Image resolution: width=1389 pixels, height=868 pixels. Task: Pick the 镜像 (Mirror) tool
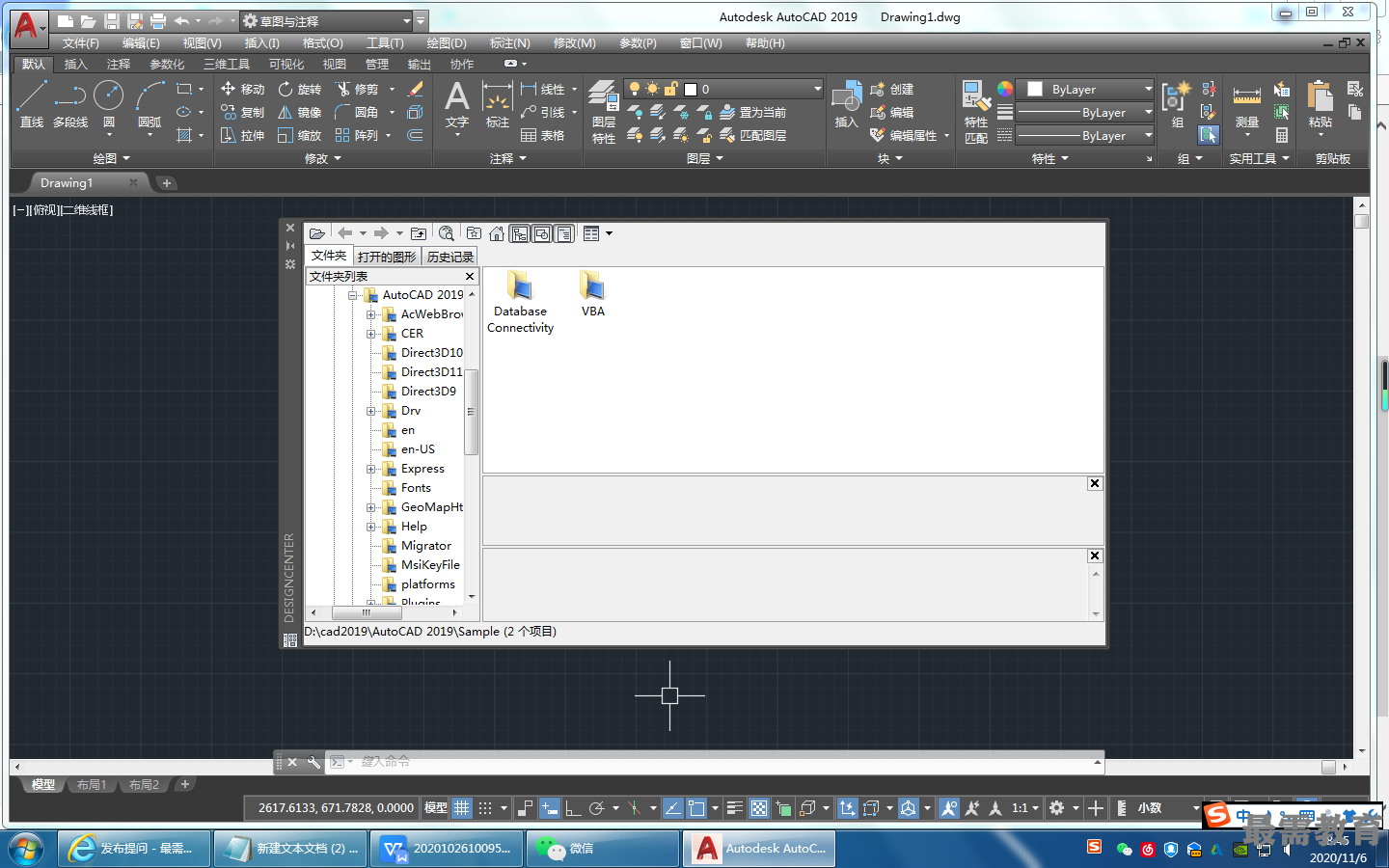(x=300, y=112)
